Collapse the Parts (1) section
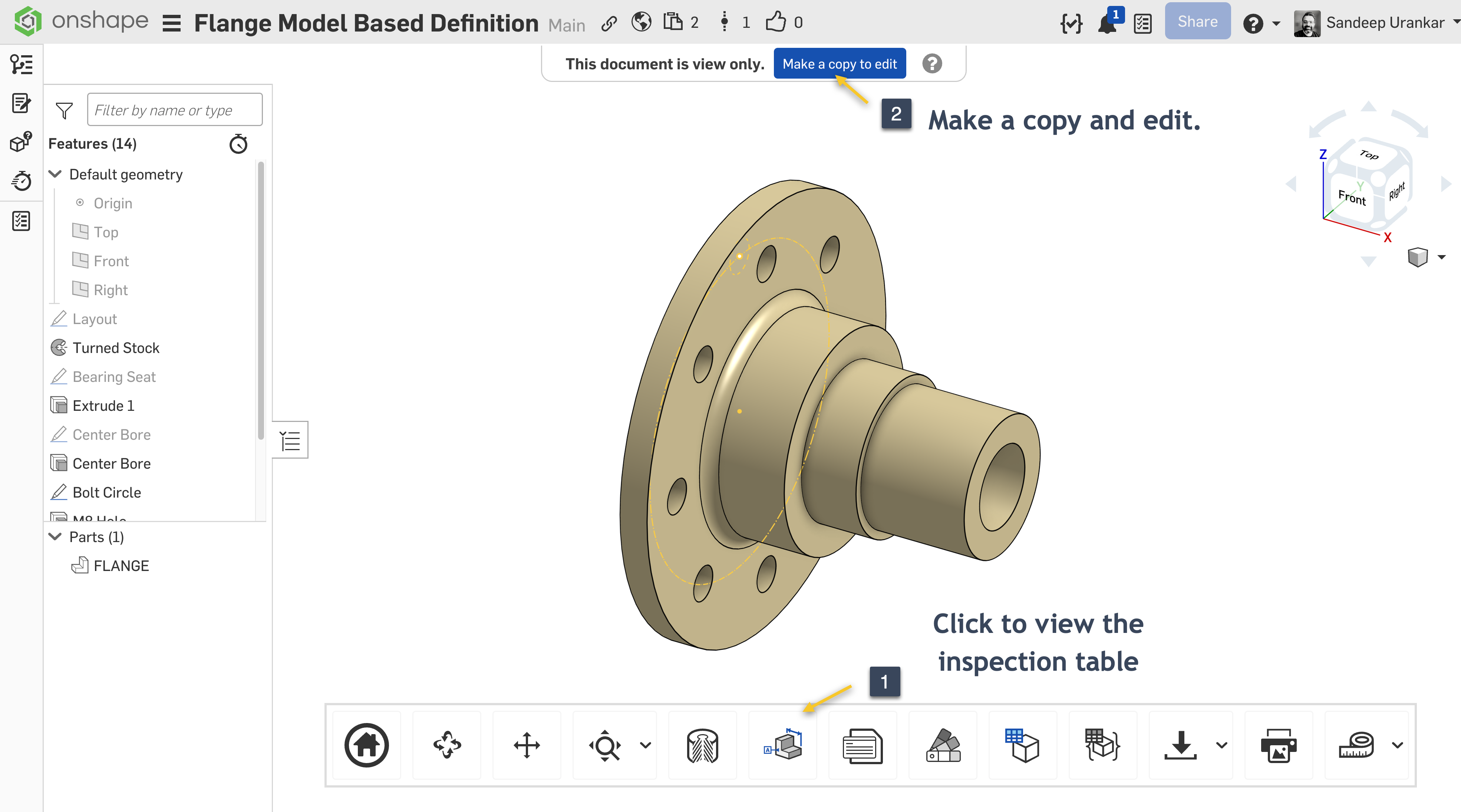 (56, 537)
